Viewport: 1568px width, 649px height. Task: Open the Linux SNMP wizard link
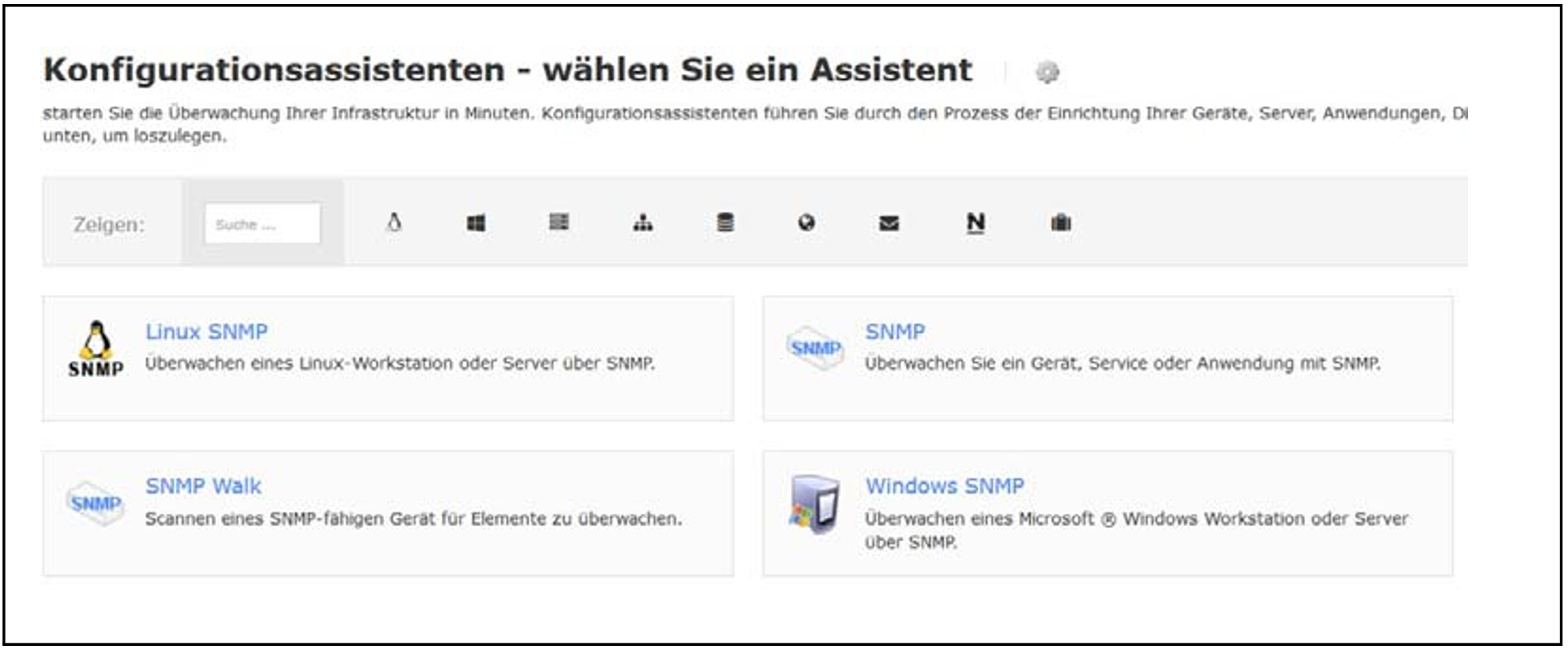[x=206, y=332]
